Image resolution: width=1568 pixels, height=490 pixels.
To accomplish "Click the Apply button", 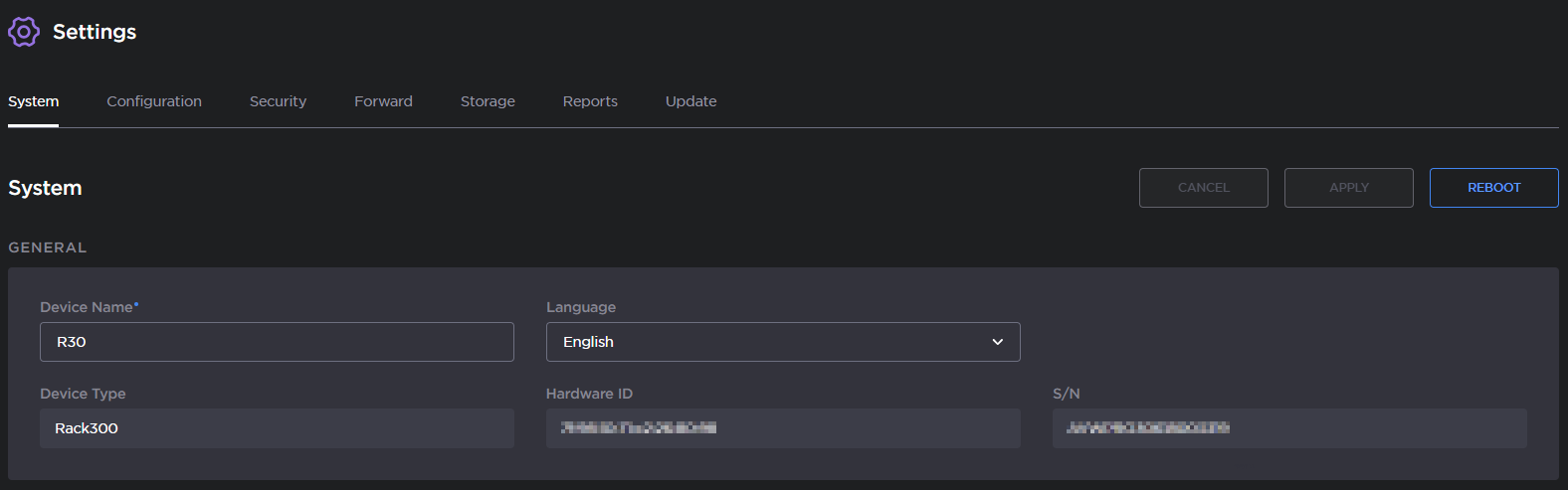I will 1348,188.
